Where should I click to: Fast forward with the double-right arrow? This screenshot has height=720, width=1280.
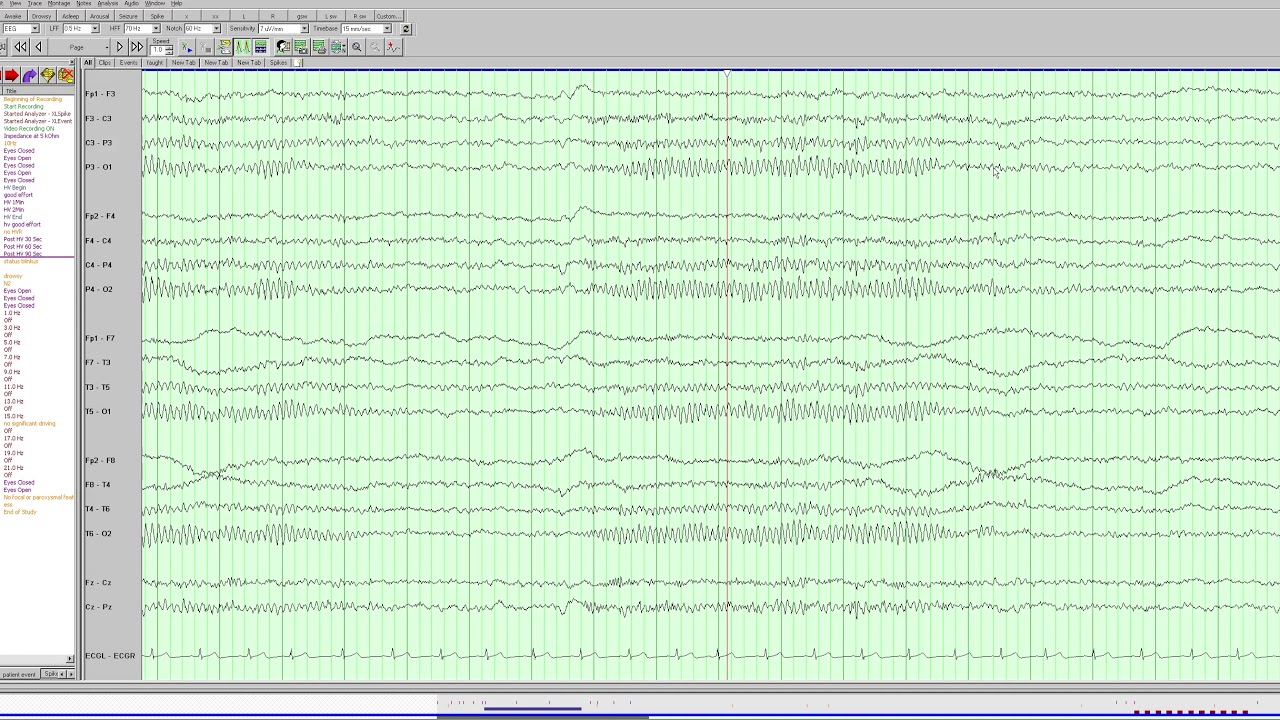(137, 47)
